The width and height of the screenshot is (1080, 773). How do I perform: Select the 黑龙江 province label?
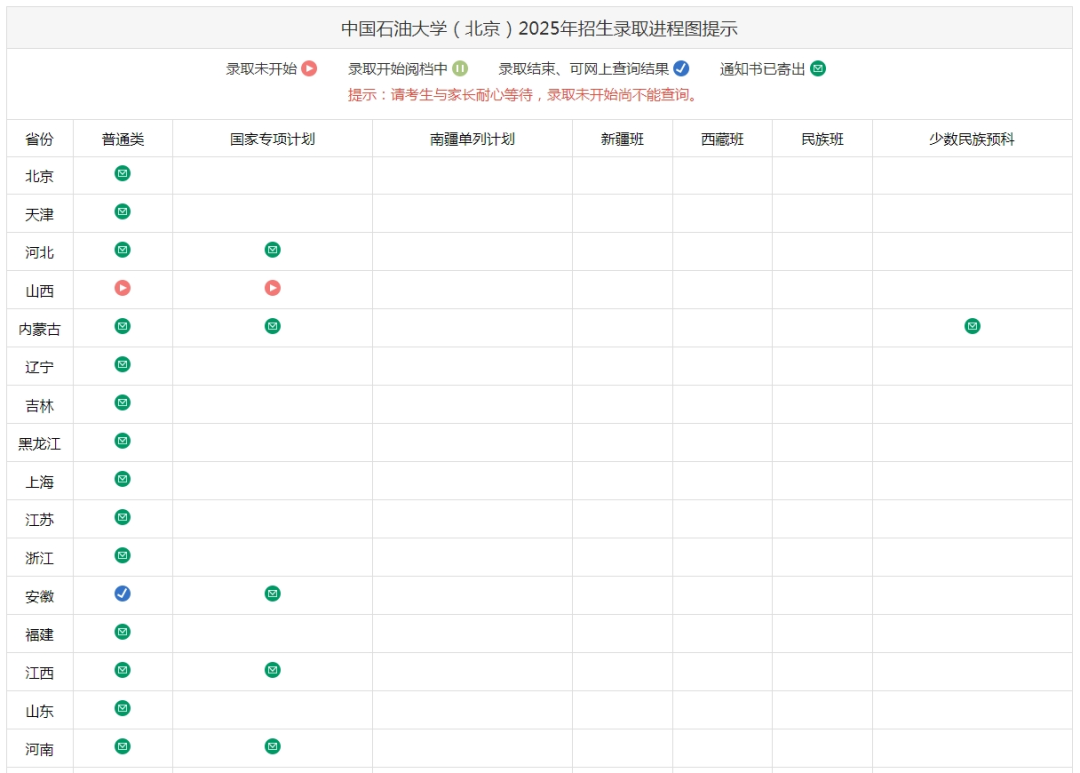tap(39, 441)
